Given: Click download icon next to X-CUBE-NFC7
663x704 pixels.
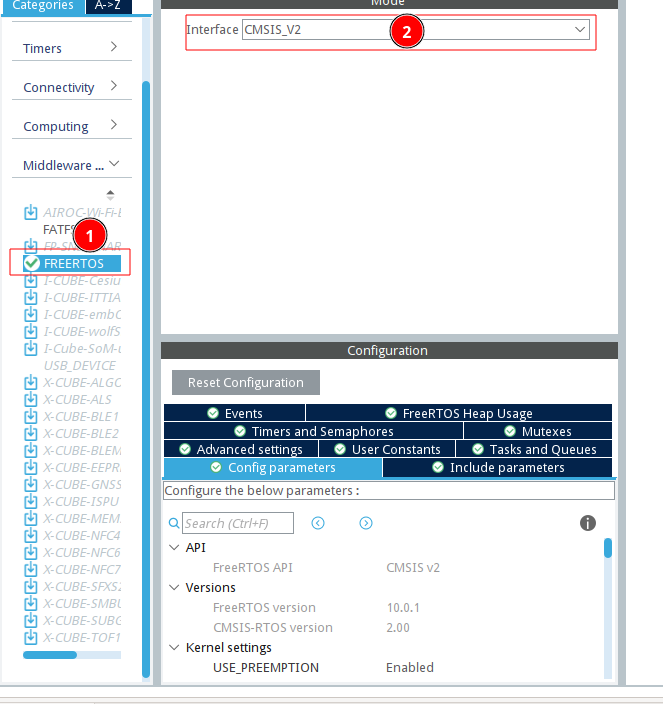Looking at the screenshot, I should coord(31,570).
